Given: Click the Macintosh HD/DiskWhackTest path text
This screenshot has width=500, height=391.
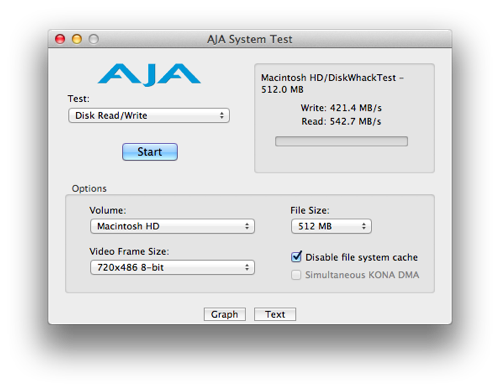Looking at the screenshot, I should 332,84.
